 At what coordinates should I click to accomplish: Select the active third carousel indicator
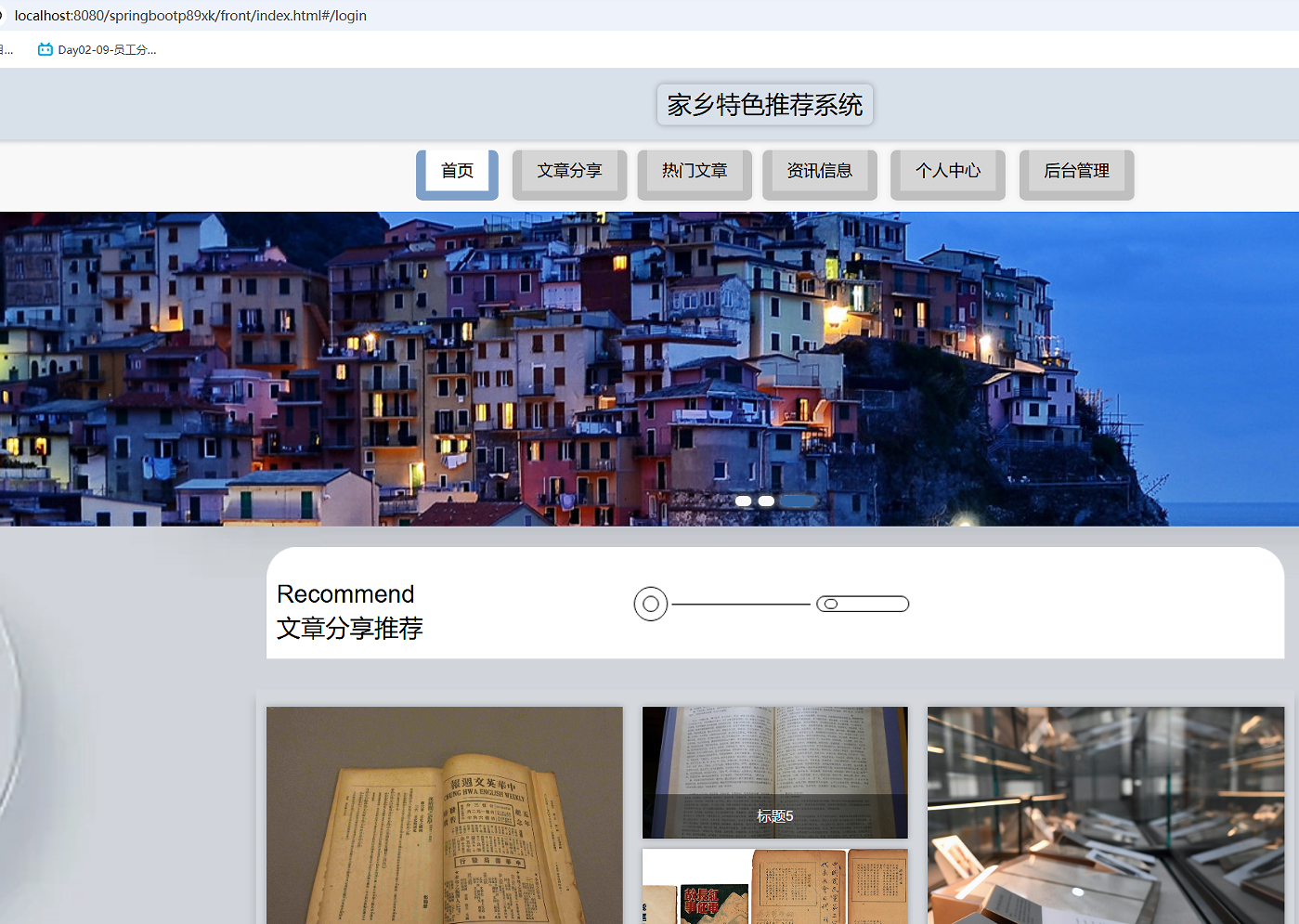coord(799,501)
